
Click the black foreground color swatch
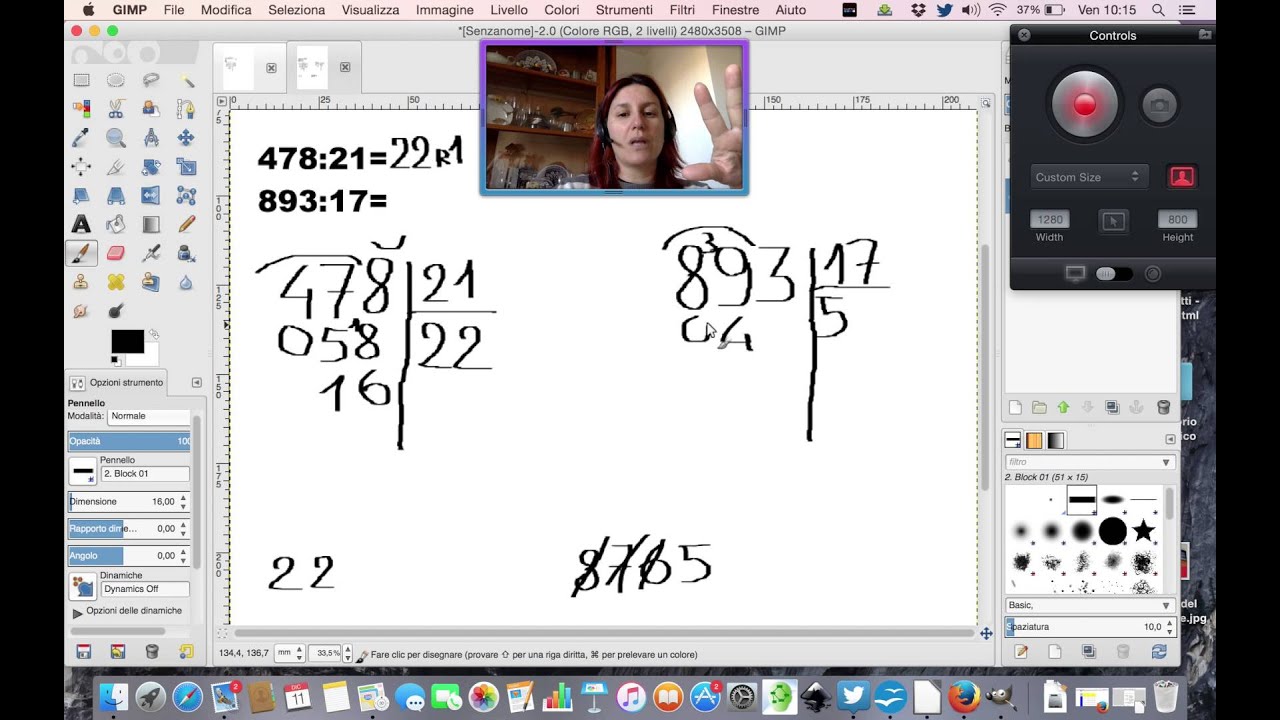pyautogui.click(x=125, y=341)
